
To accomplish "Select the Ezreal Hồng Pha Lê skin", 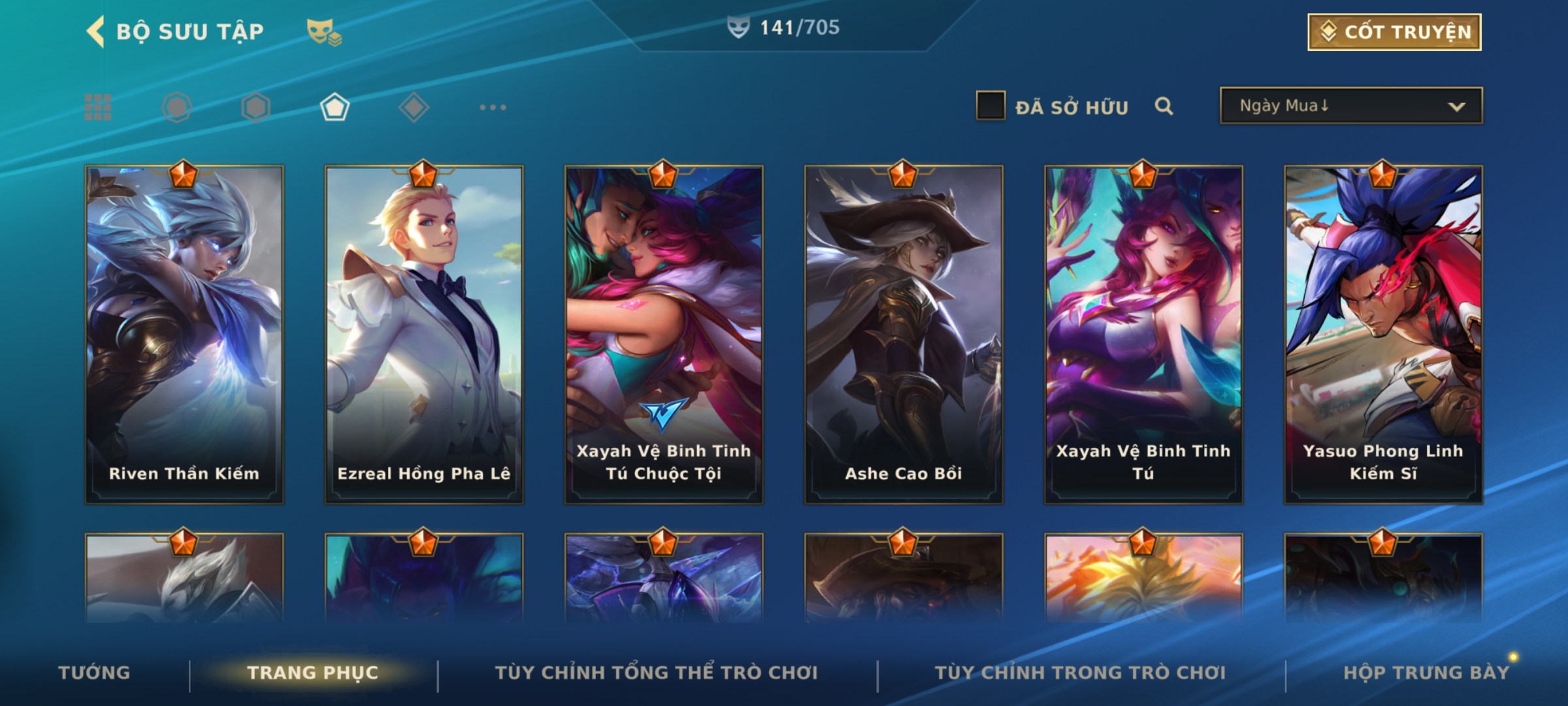I will pos(424,334).
